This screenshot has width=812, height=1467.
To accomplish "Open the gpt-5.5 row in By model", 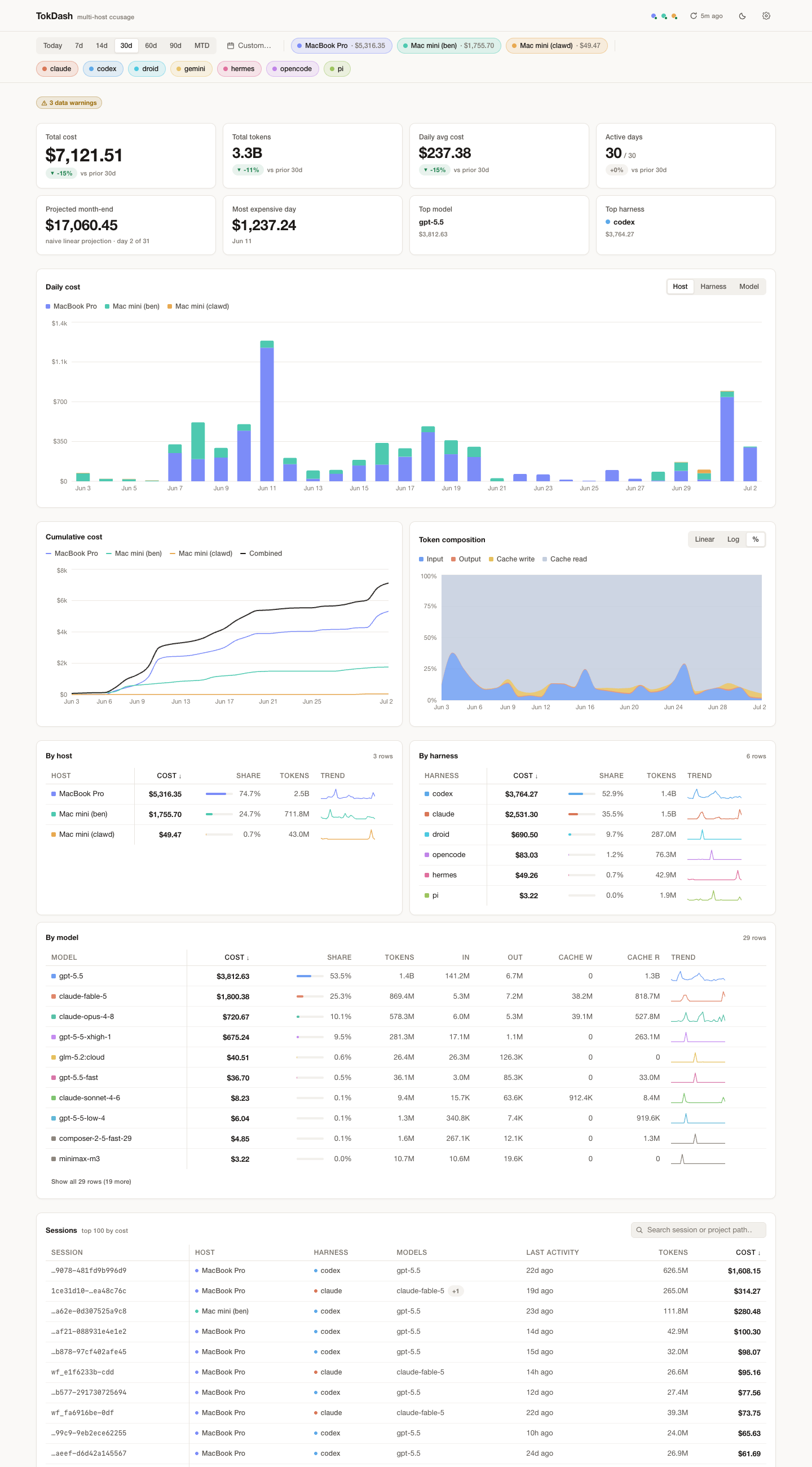I will tap(405, 976).
